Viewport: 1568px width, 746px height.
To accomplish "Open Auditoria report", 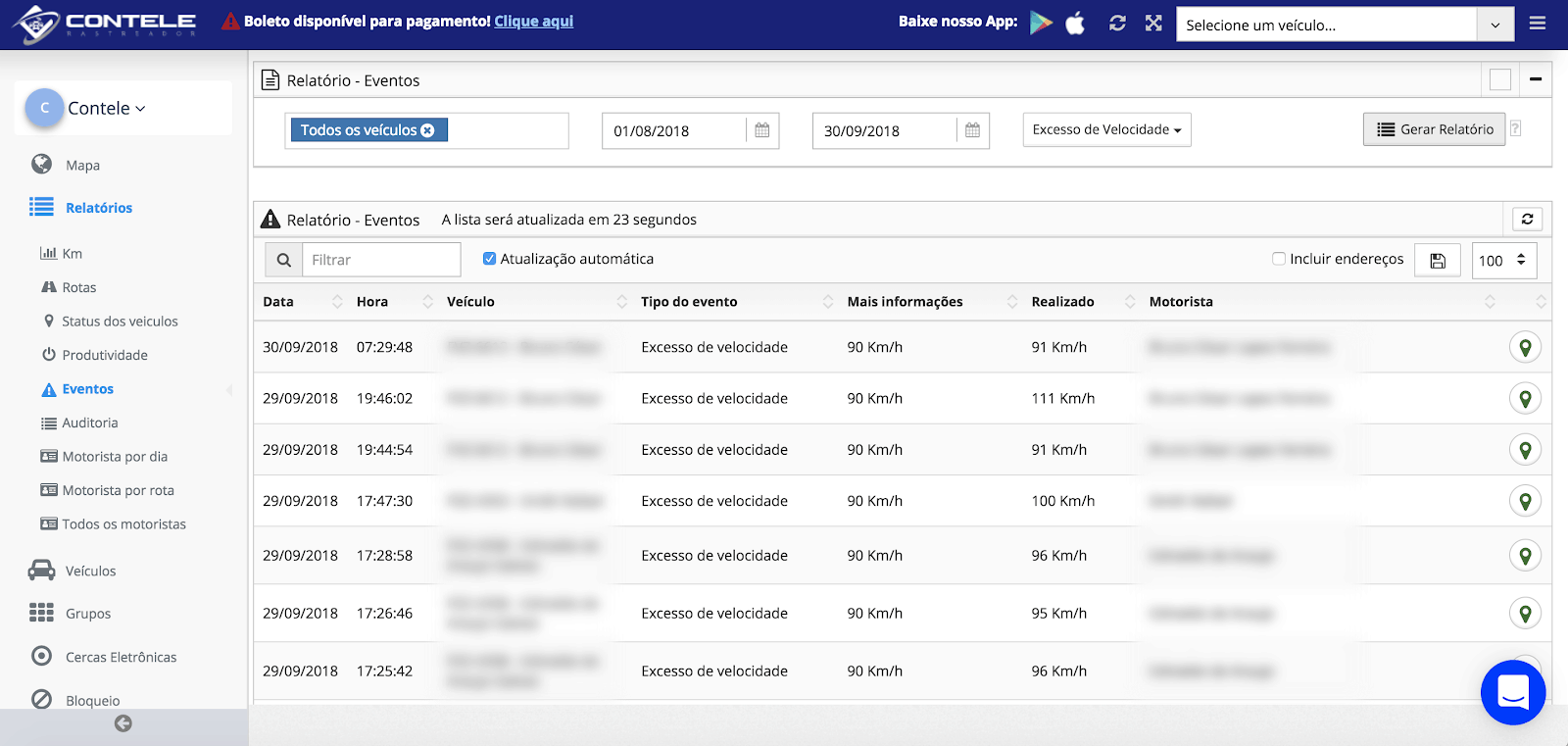I will (89, 423).
